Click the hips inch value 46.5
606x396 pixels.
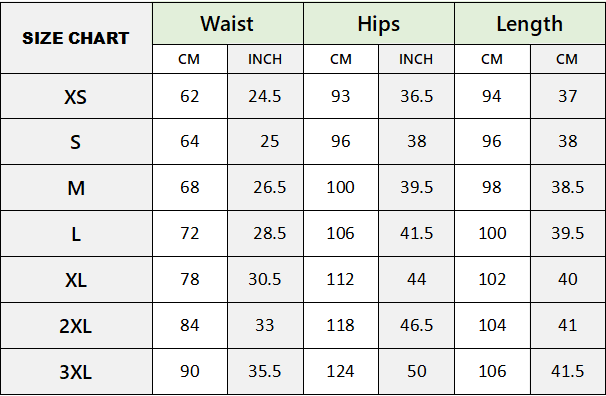(x=416, y=325)
